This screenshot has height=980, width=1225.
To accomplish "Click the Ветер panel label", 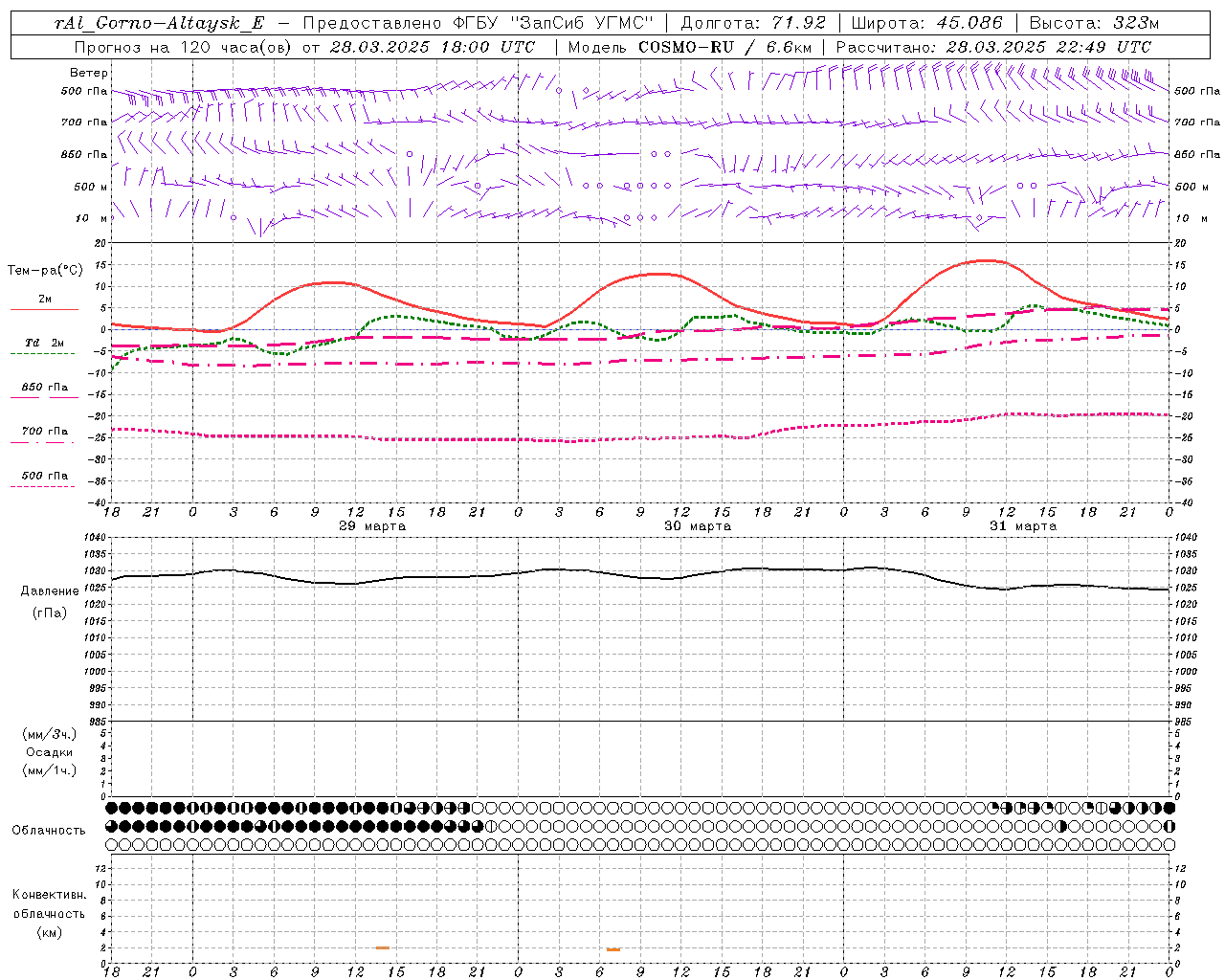I will 89,73.
